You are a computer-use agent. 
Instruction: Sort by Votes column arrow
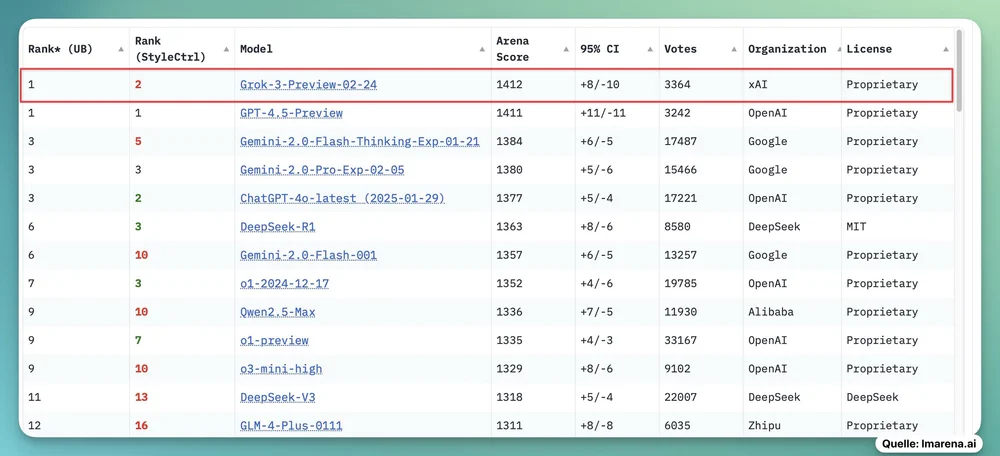(734, 49)
